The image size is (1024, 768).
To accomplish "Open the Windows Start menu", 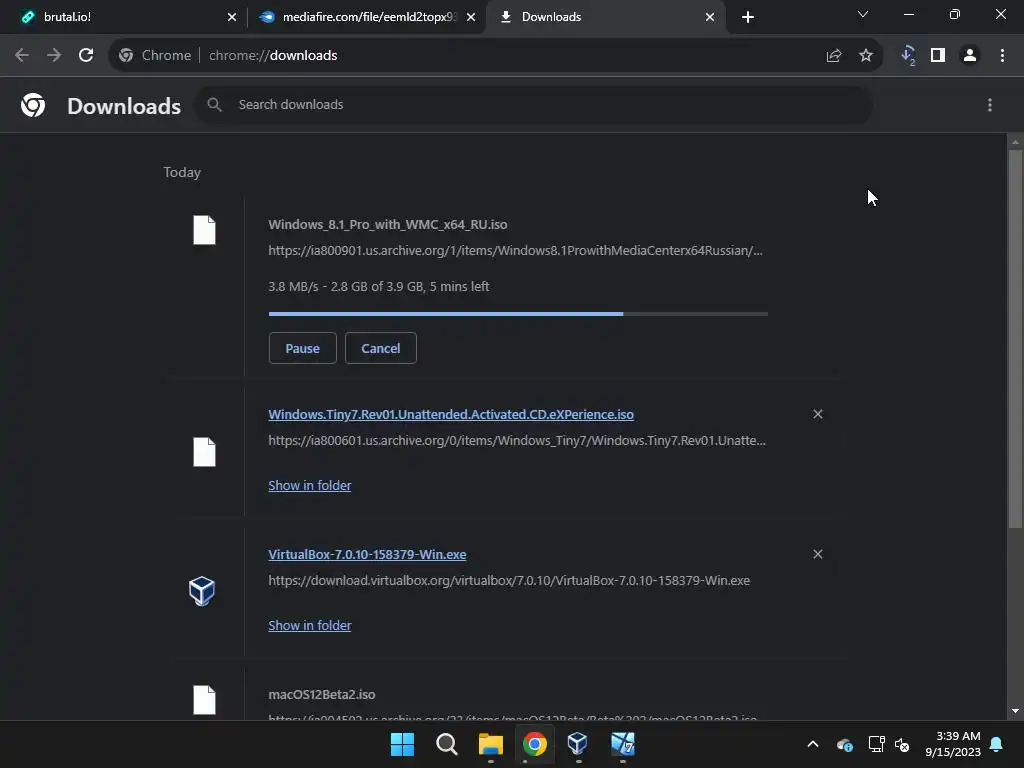I will click(402, 744).
